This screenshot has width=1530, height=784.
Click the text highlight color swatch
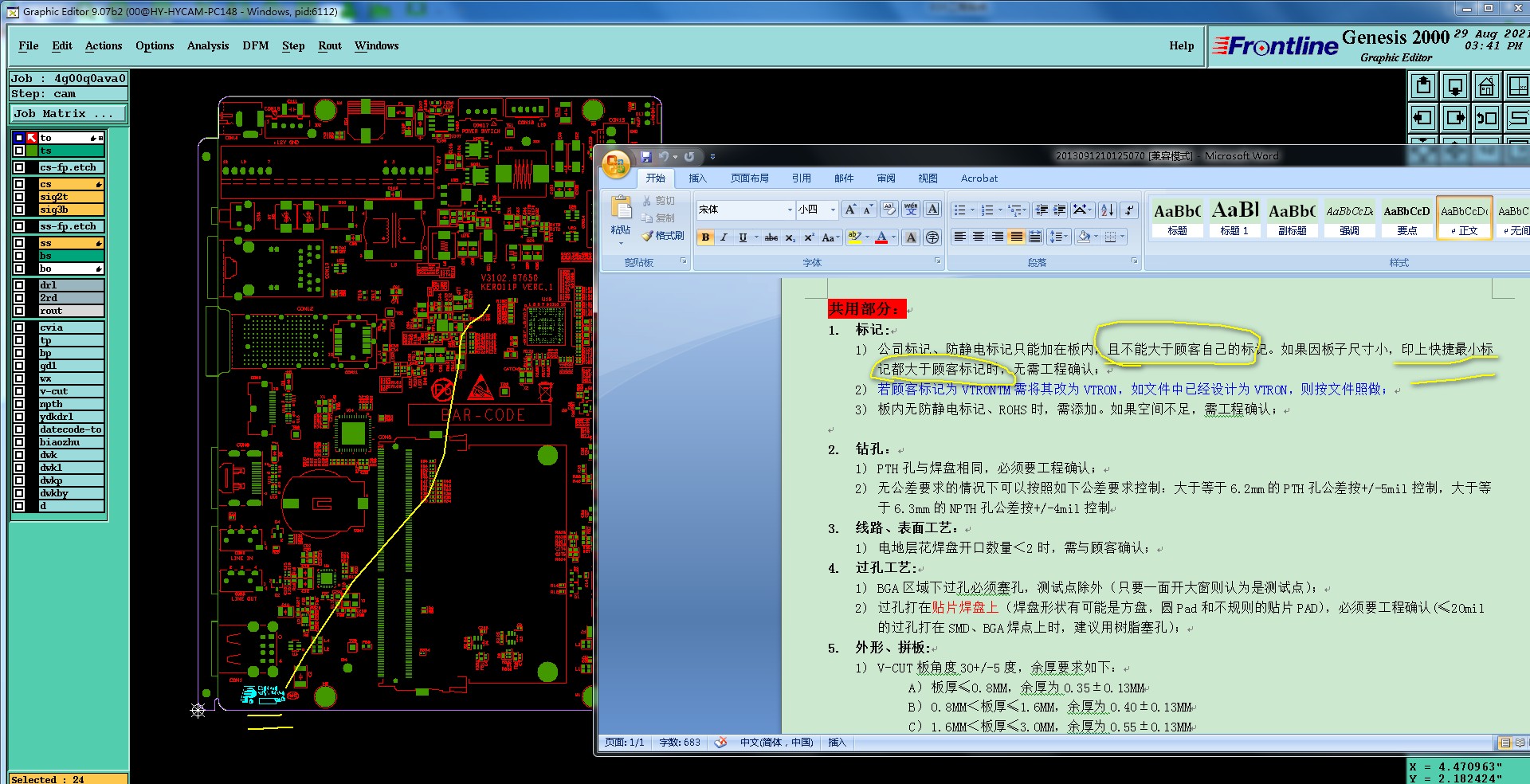click(854, 237)
